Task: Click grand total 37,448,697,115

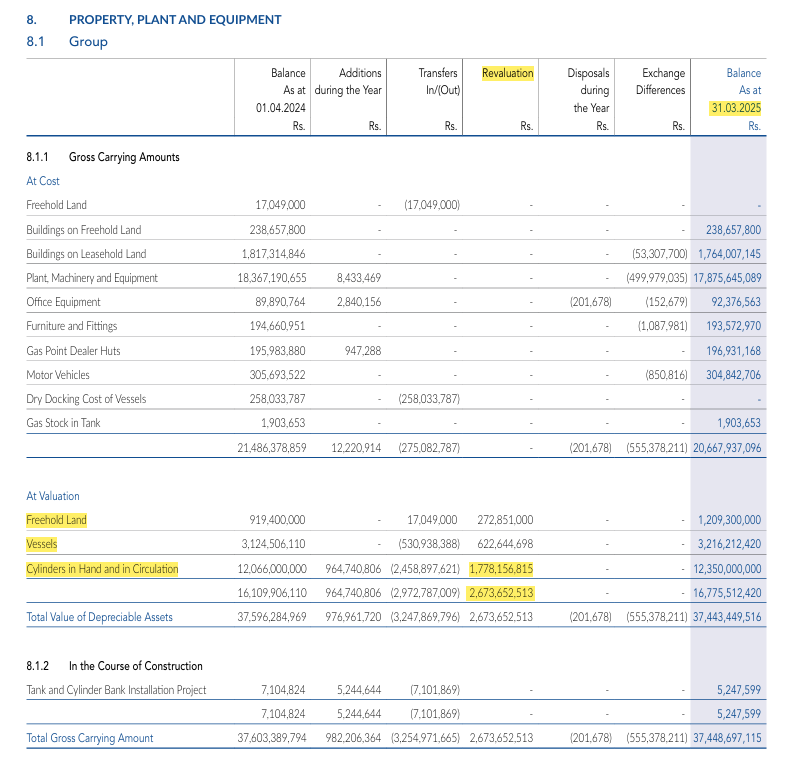Action: 727,738
